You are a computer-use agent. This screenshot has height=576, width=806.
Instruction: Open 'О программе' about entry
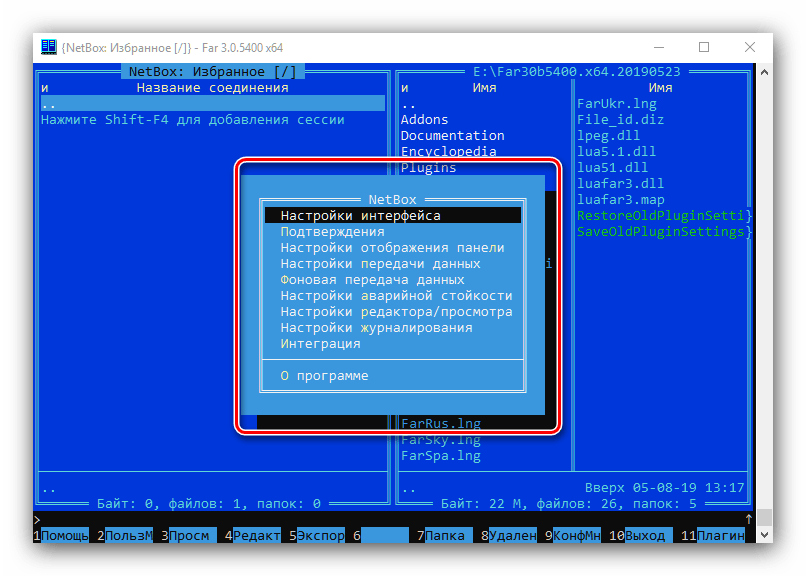(x=324, y=375)
